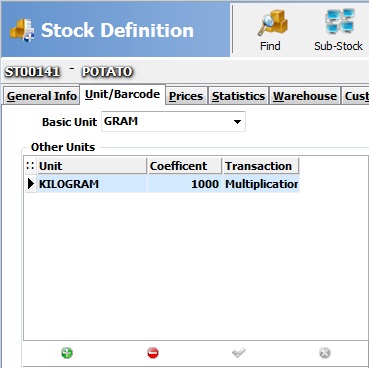
Task: Open the Sub-Stock toolbar icon
Action: click(x=340, y=22)
